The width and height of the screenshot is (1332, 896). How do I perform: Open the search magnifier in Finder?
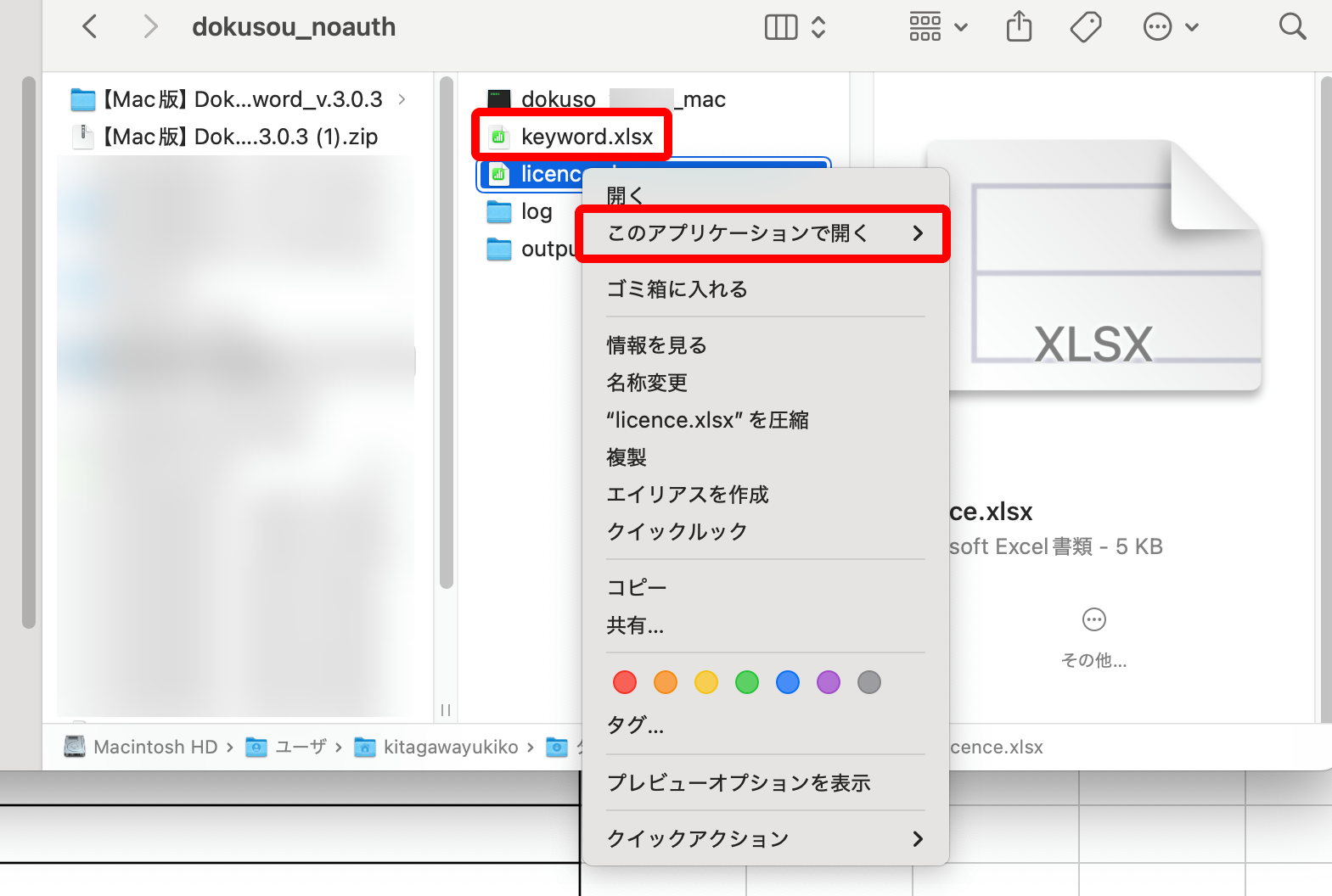coord(1292,27)
